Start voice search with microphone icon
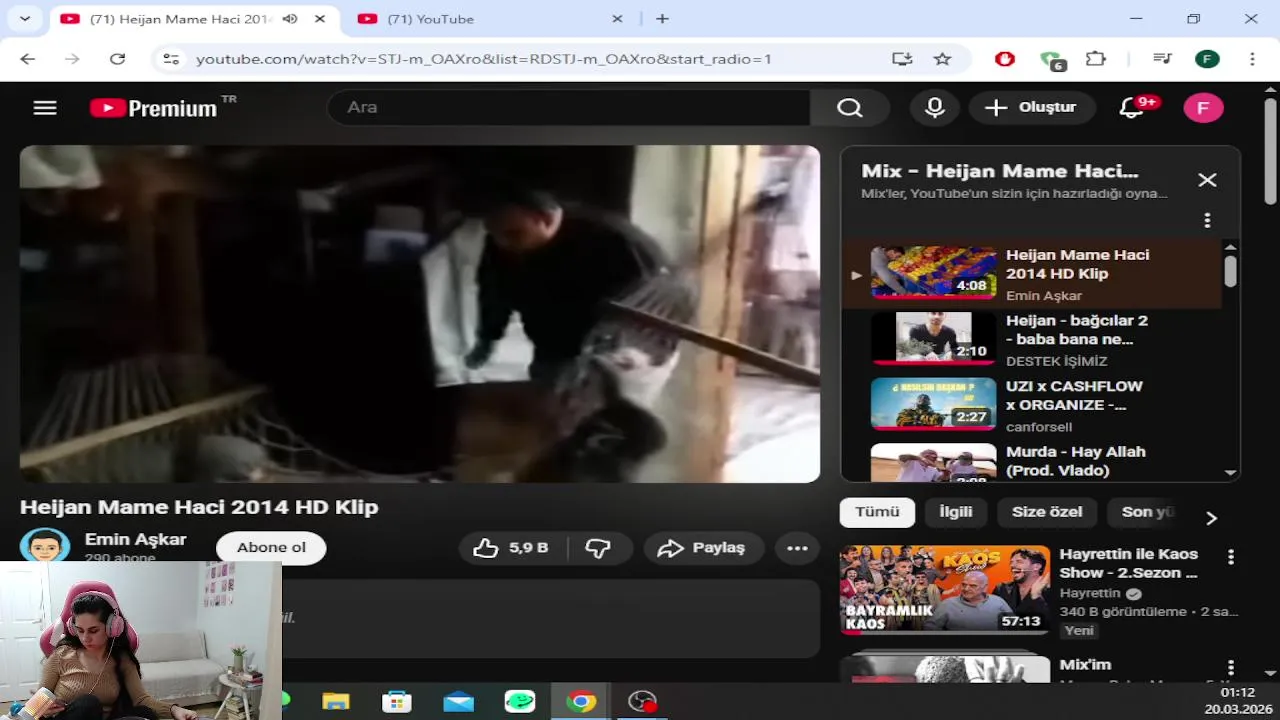Viewport: 1280px width, 720px height. (x=935, y=108)
